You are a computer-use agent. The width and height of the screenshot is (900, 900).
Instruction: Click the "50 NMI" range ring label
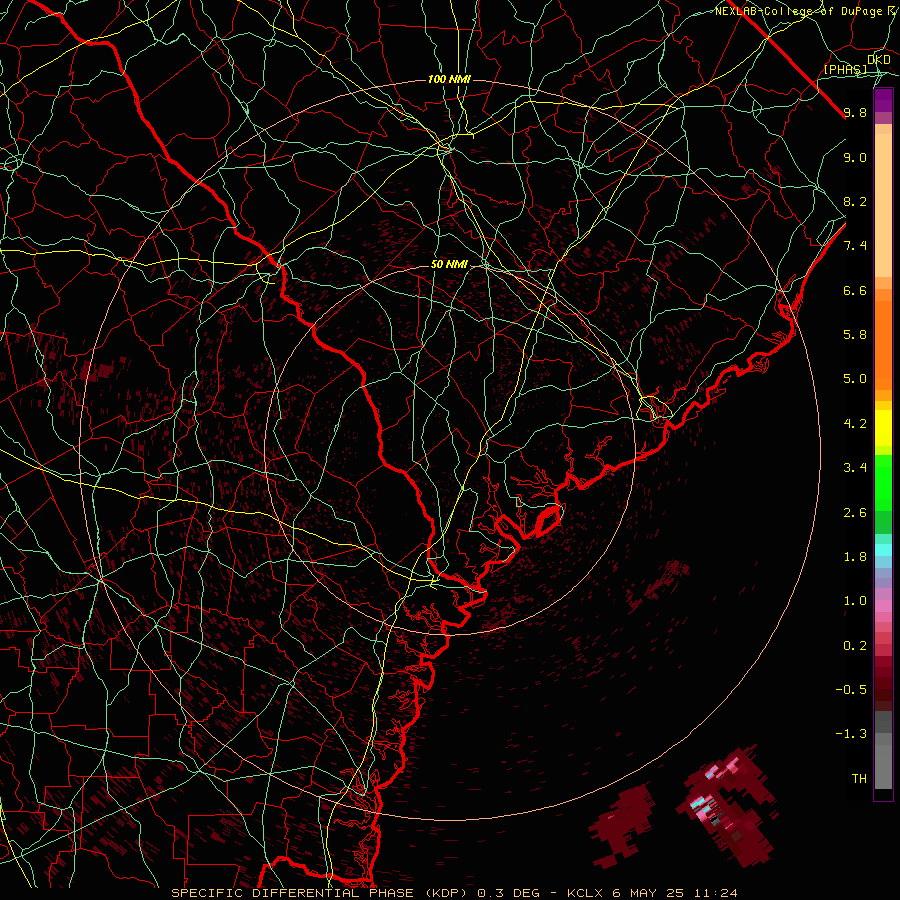tap(449, 264)
